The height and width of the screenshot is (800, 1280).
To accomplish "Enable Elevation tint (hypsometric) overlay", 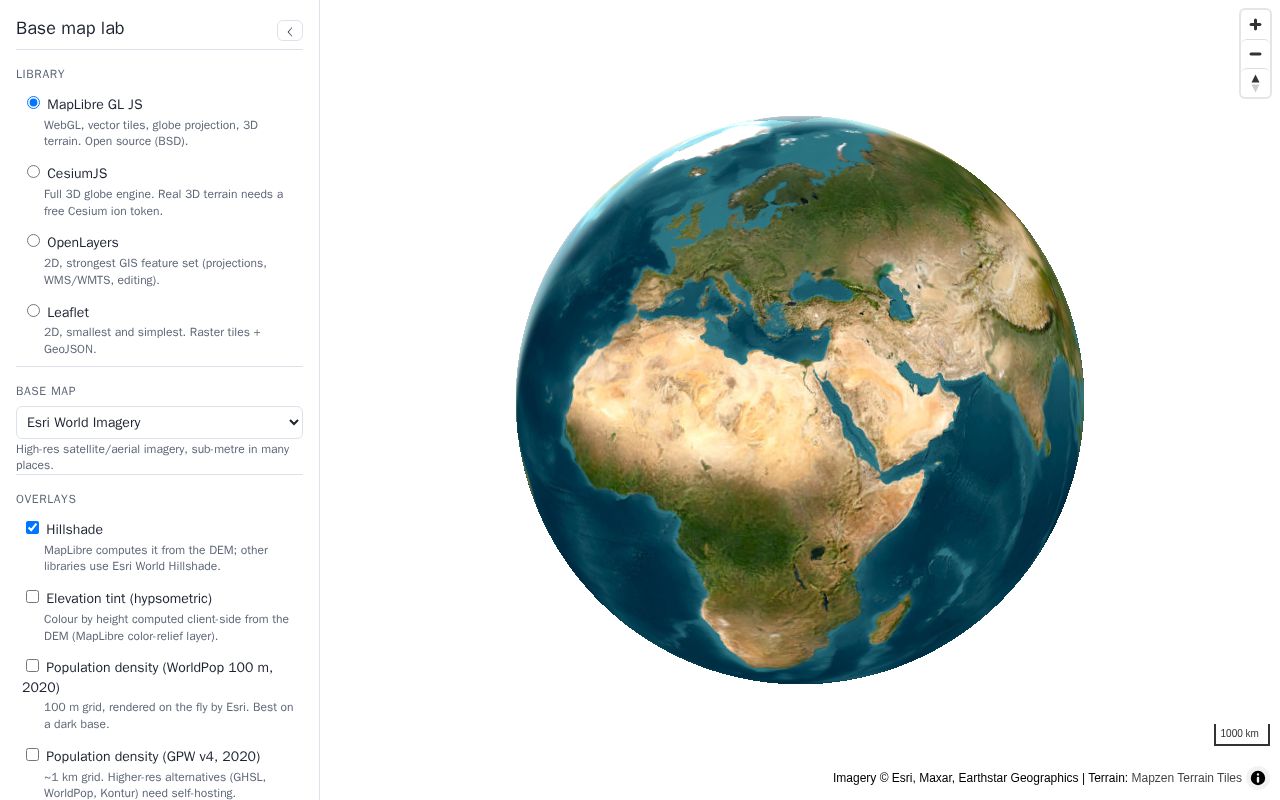I will click(x=32, y=597).
